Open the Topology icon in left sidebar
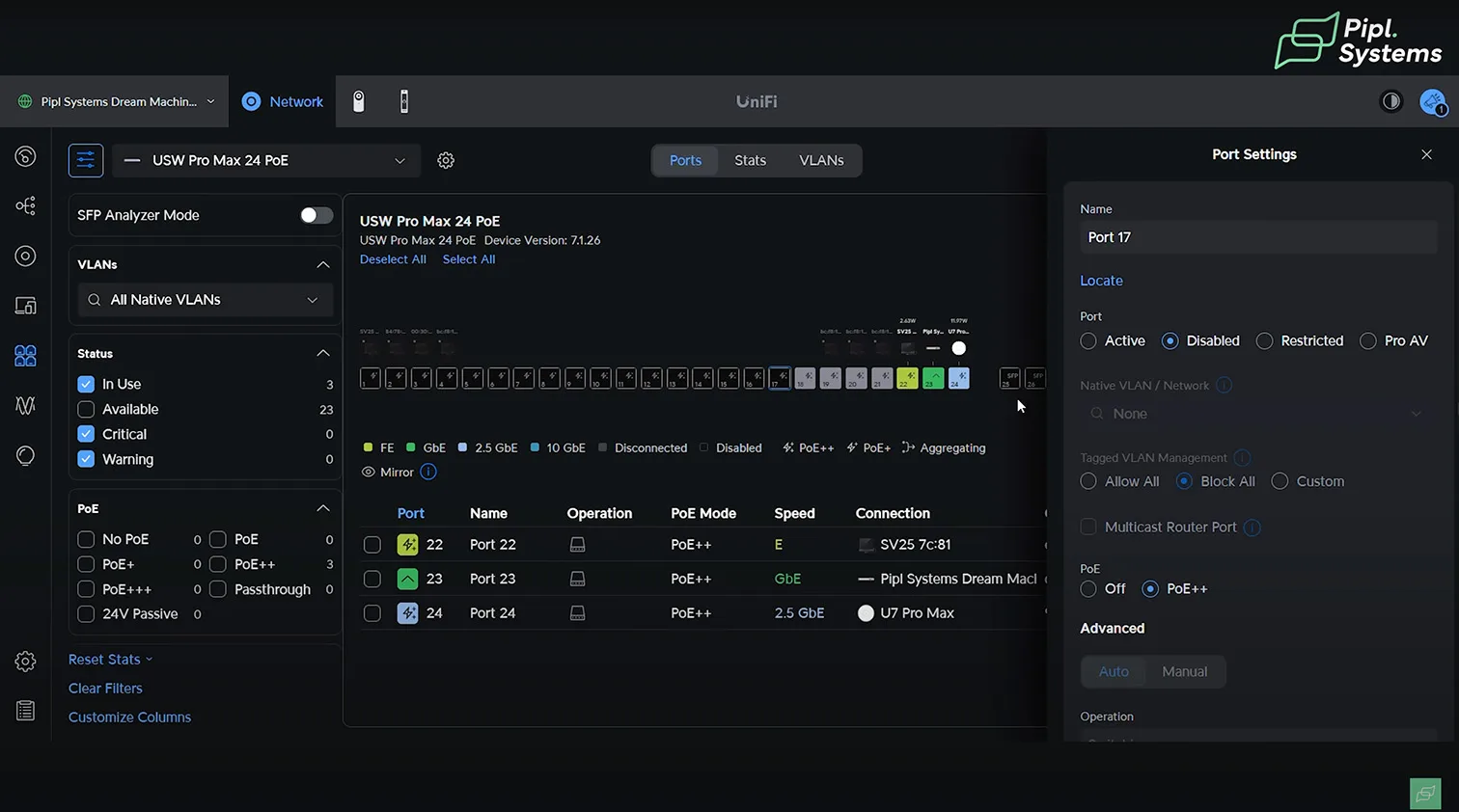This screenshot has height=812, width=1459. click(x=26, y=205)
